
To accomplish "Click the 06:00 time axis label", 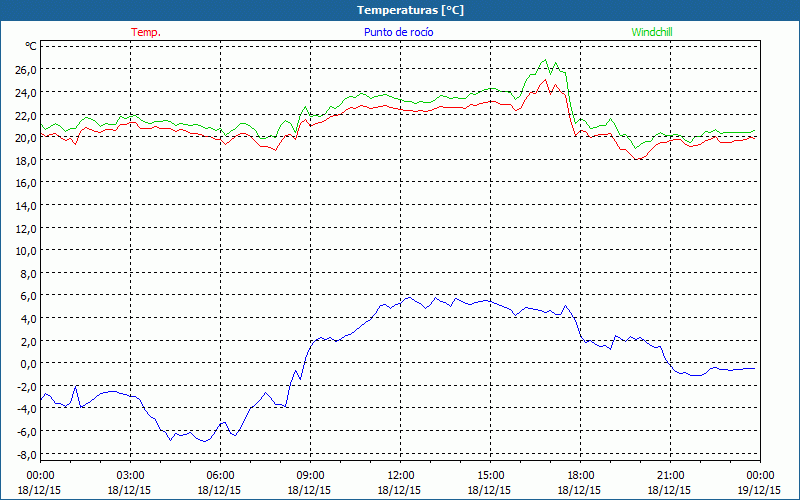I will pos(220,476).
